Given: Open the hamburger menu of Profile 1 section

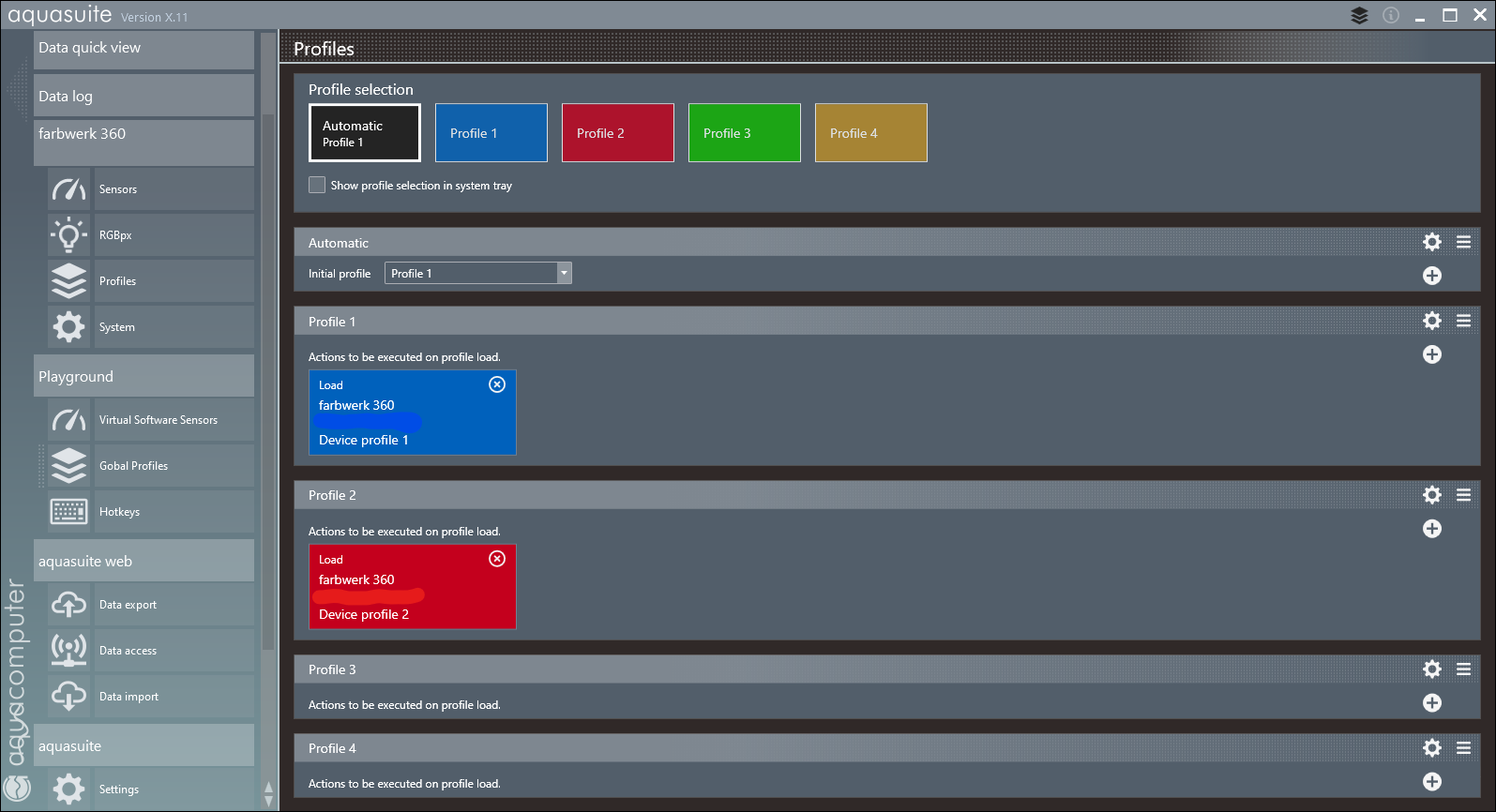Looking at the screenshot, I should pos(1463,321).
